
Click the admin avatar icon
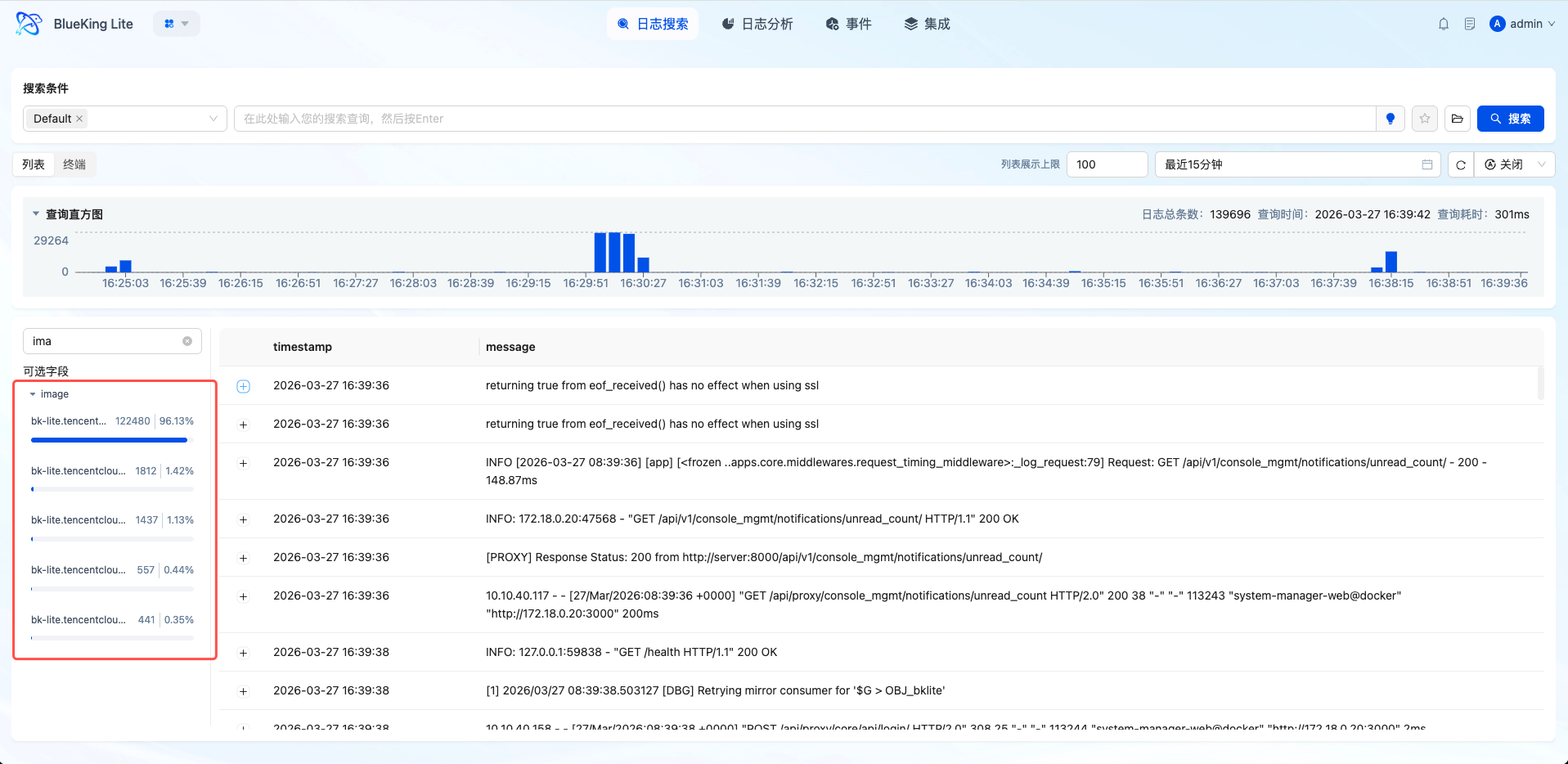(x=1498, y=24)
